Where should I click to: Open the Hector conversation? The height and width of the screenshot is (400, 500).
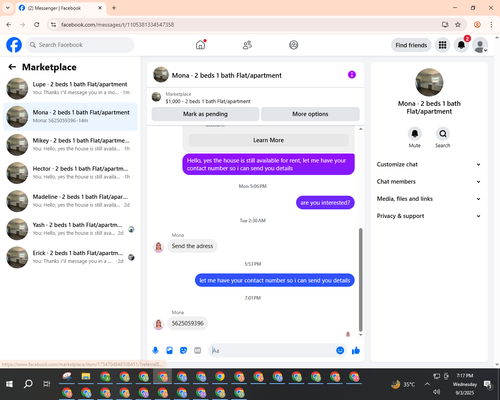tap(70, 173)
